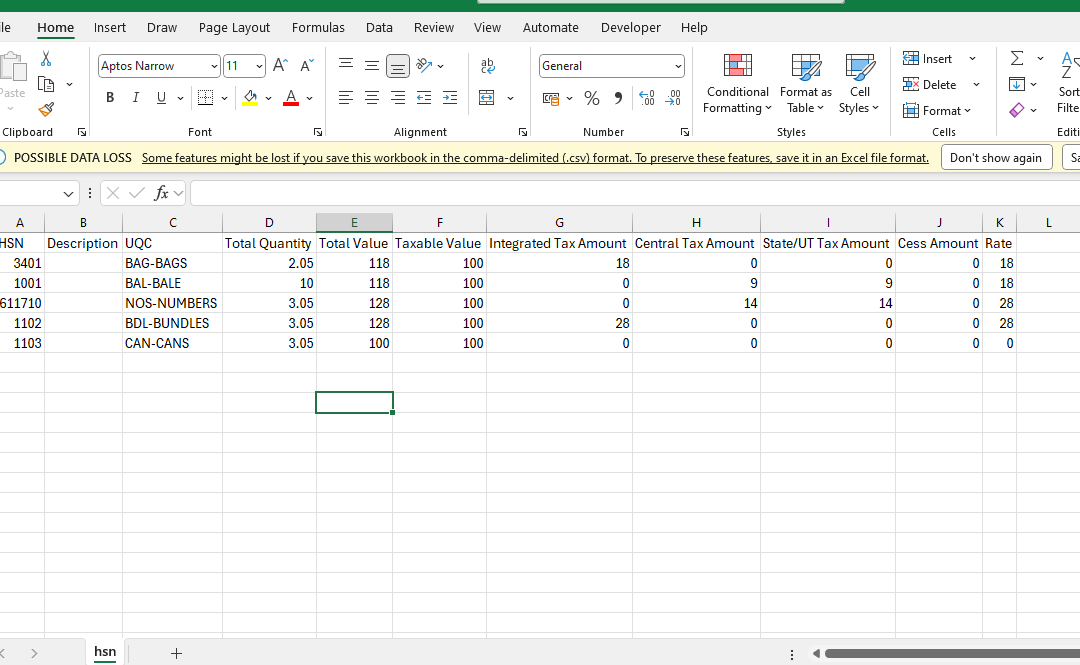Apply italic formatting from the Font group
This screenshot has height=665, width=1080.
(x=134, y=97)
